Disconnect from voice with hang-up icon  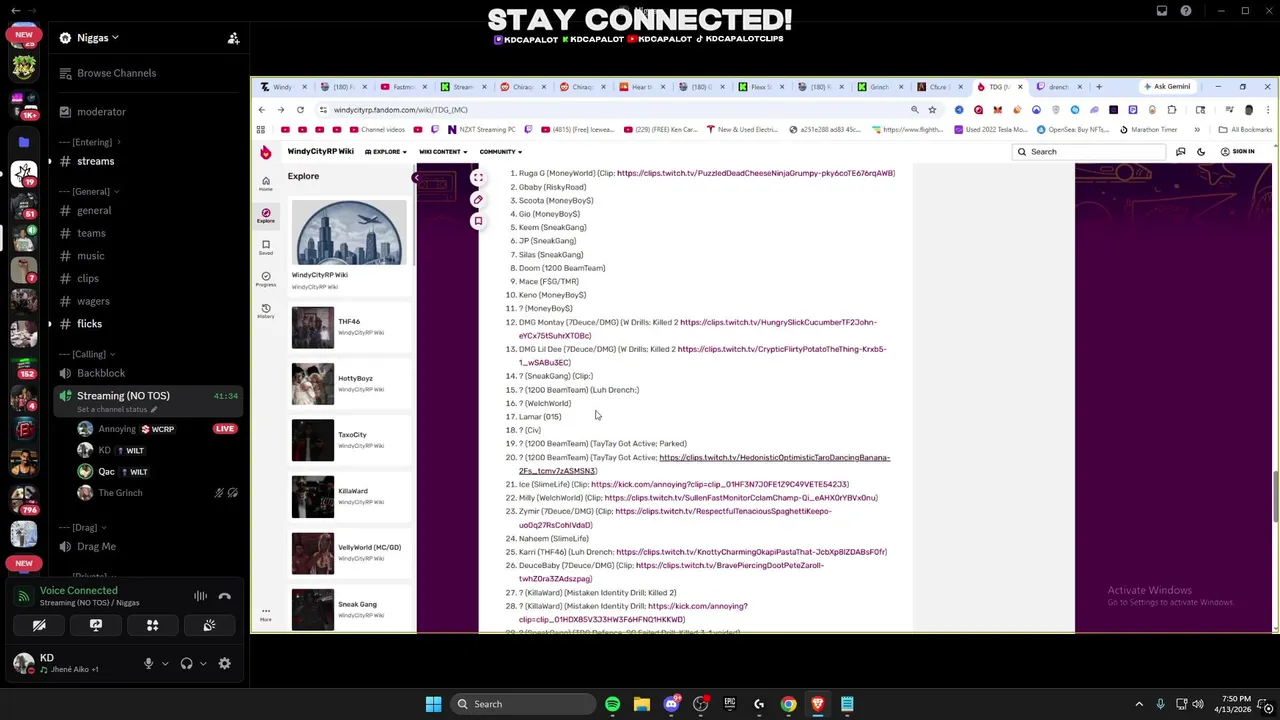coord(224,596)
